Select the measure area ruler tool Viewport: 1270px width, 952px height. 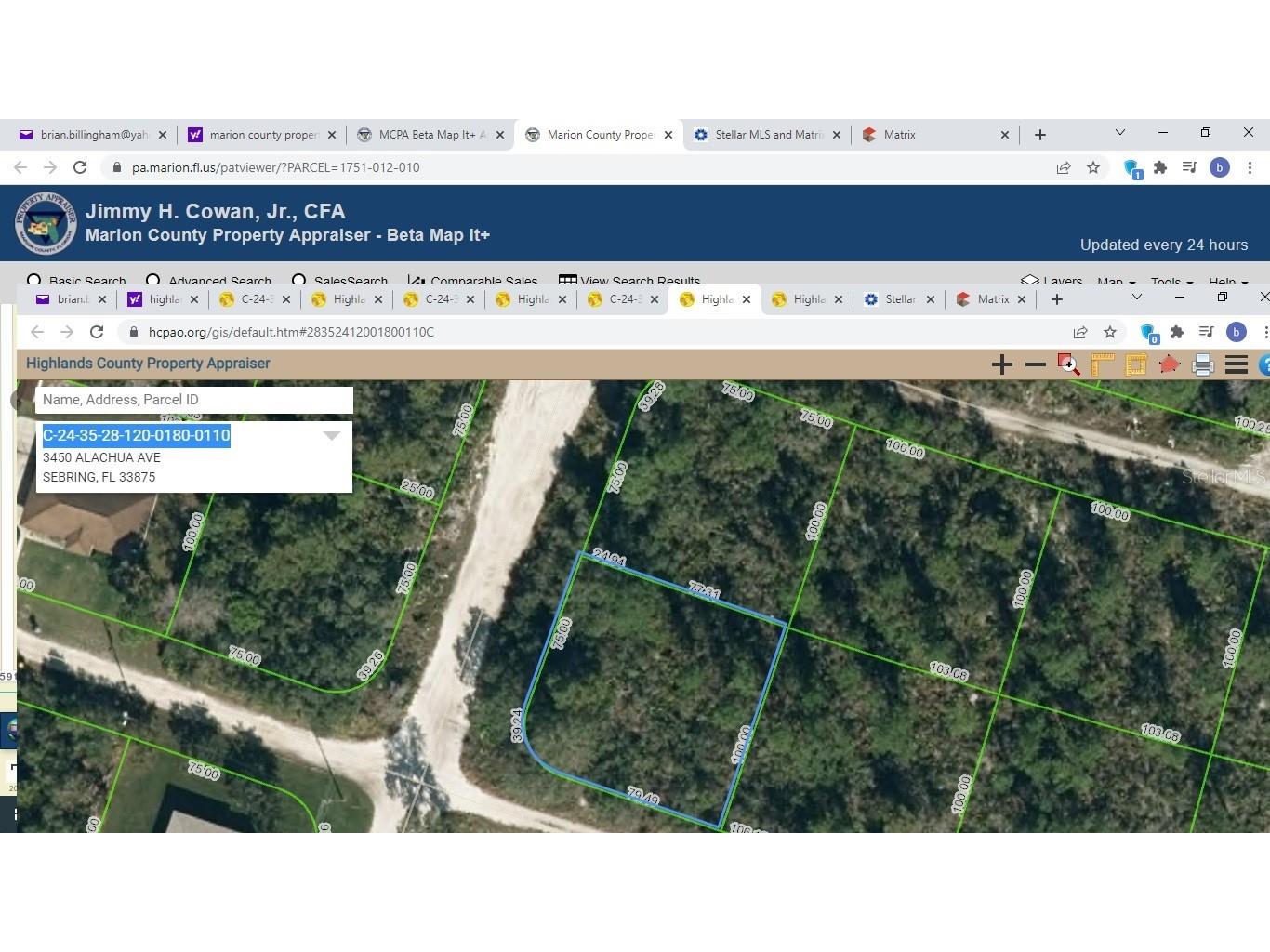point(1135,364)
